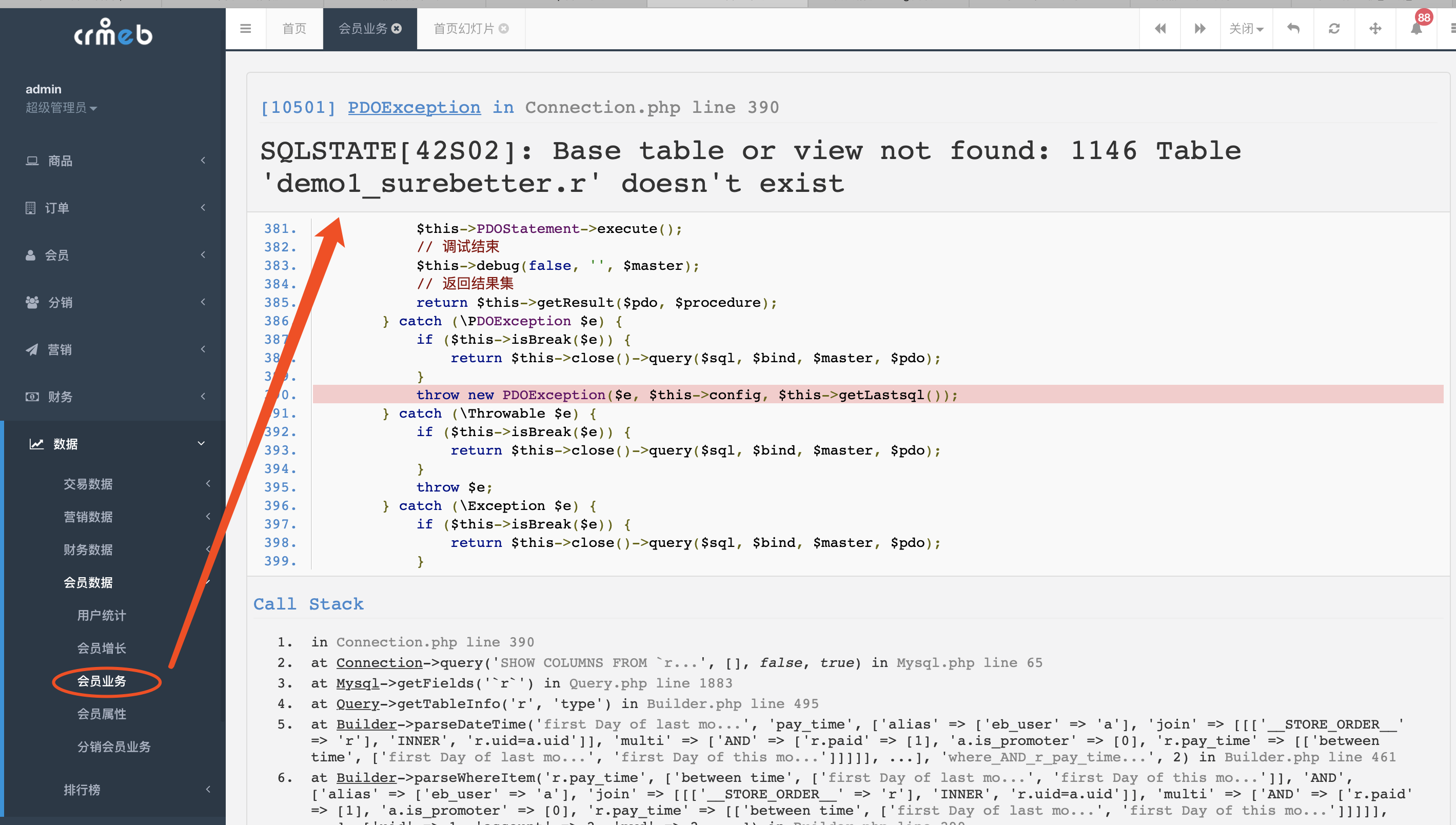Click Query link in call stack line 4

click(358, 704)
